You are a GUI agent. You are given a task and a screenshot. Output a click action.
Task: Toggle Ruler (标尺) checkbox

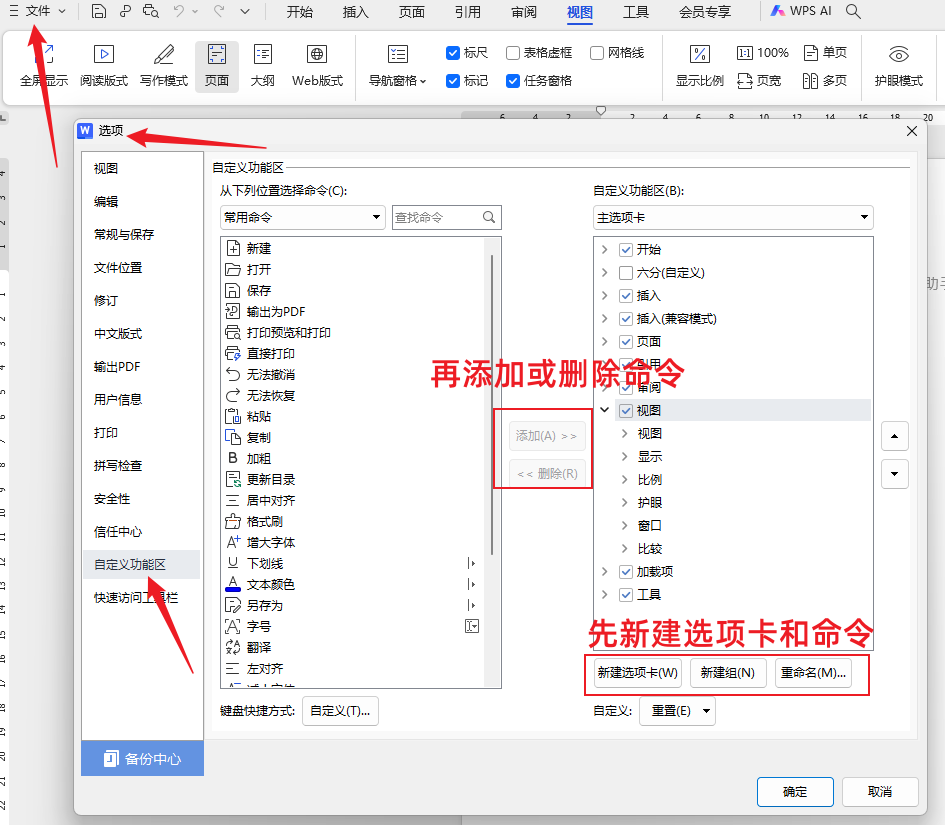pyautogui.click(x=453, y=53)
